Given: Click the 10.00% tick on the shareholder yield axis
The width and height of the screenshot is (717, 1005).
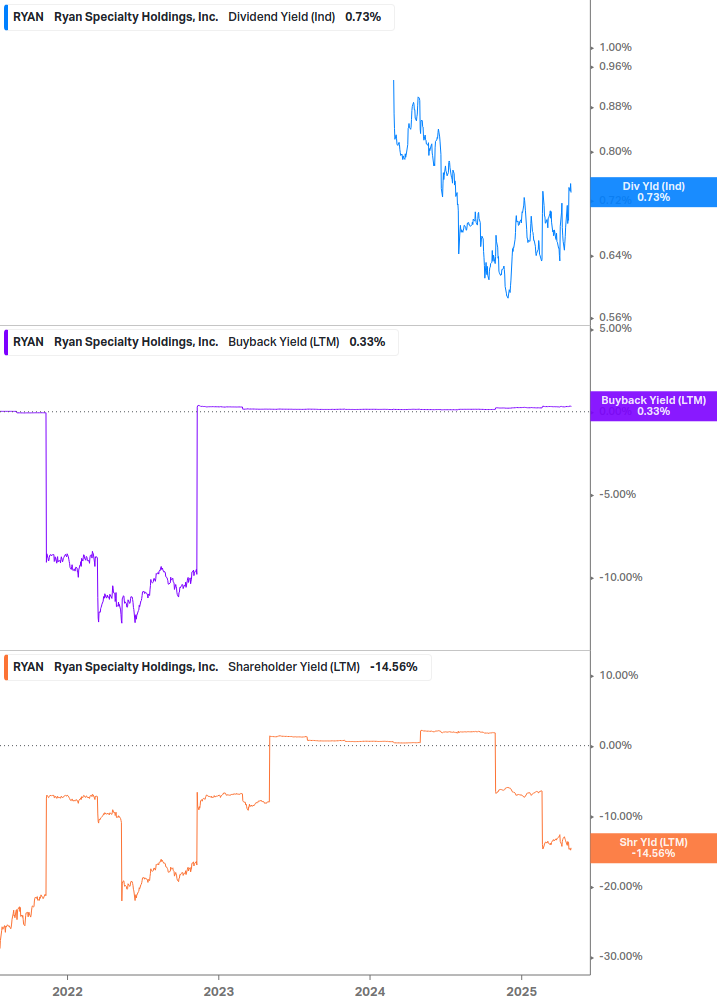Looking at the screenshot, I should (x=618, y=676).
